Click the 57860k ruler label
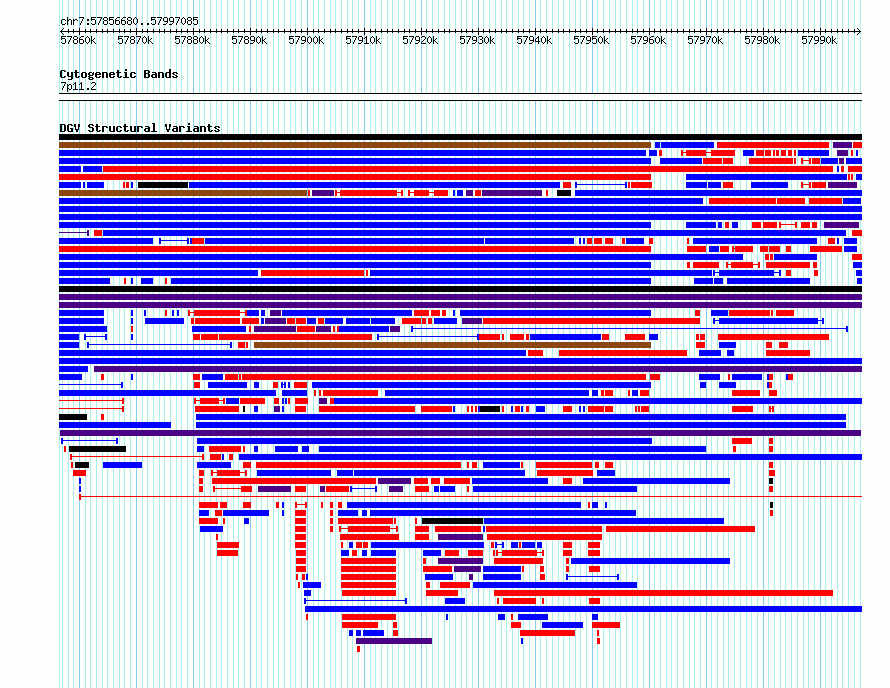Screen dimensions: 890x688 pos(78,41)
